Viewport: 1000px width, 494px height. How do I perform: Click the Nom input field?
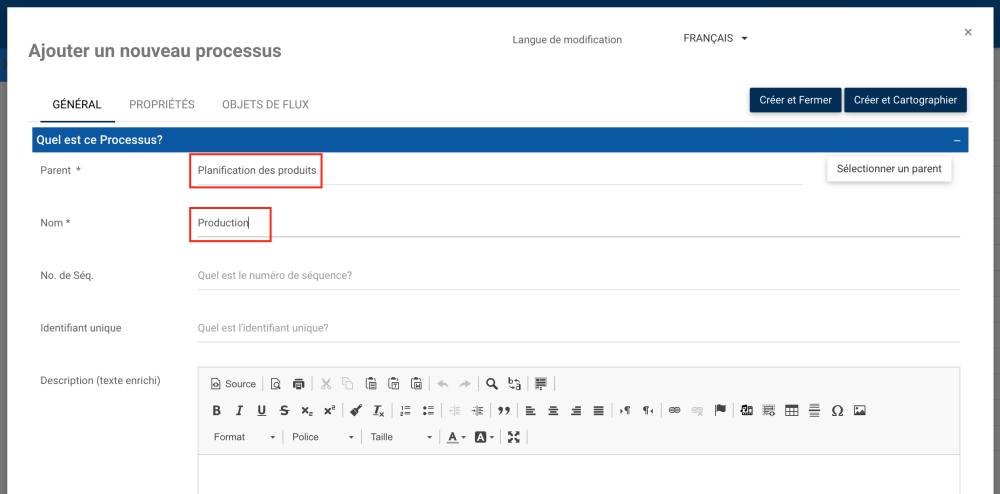(578, 223)
